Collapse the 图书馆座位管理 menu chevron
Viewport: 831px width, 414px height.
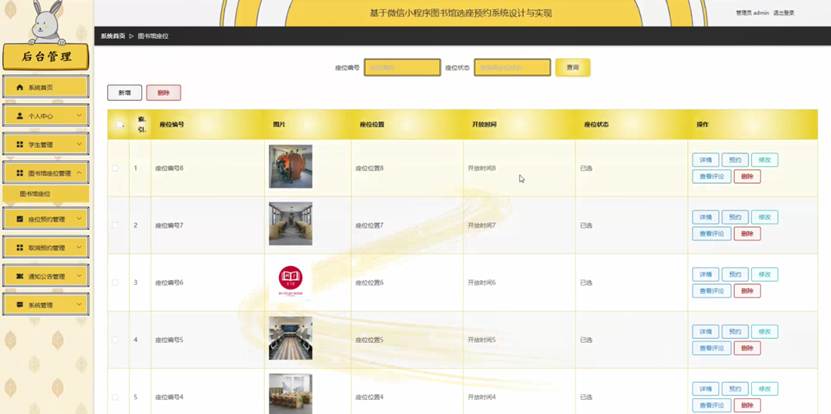tap(79, 173)
